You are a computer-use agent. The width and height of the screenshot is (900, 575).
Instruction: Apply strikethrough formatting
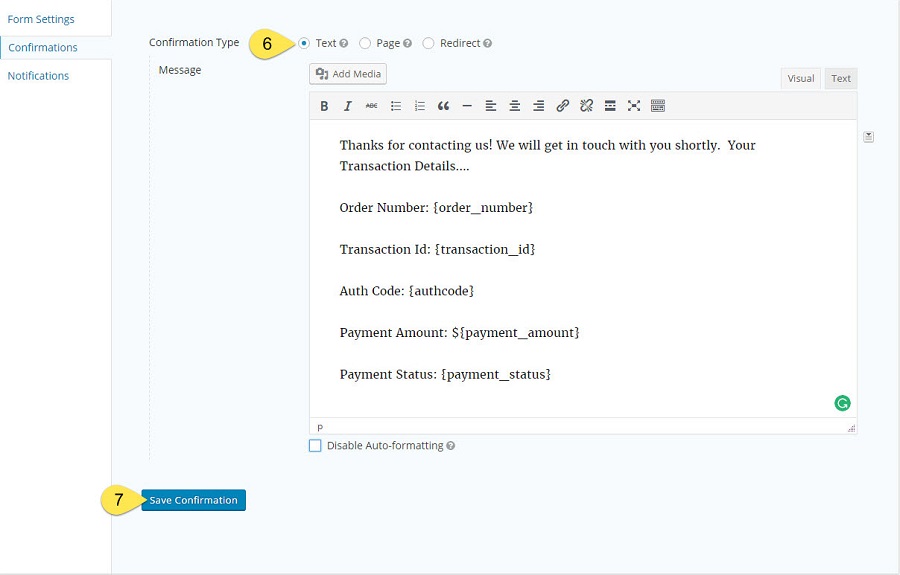(x=371, y=106)
